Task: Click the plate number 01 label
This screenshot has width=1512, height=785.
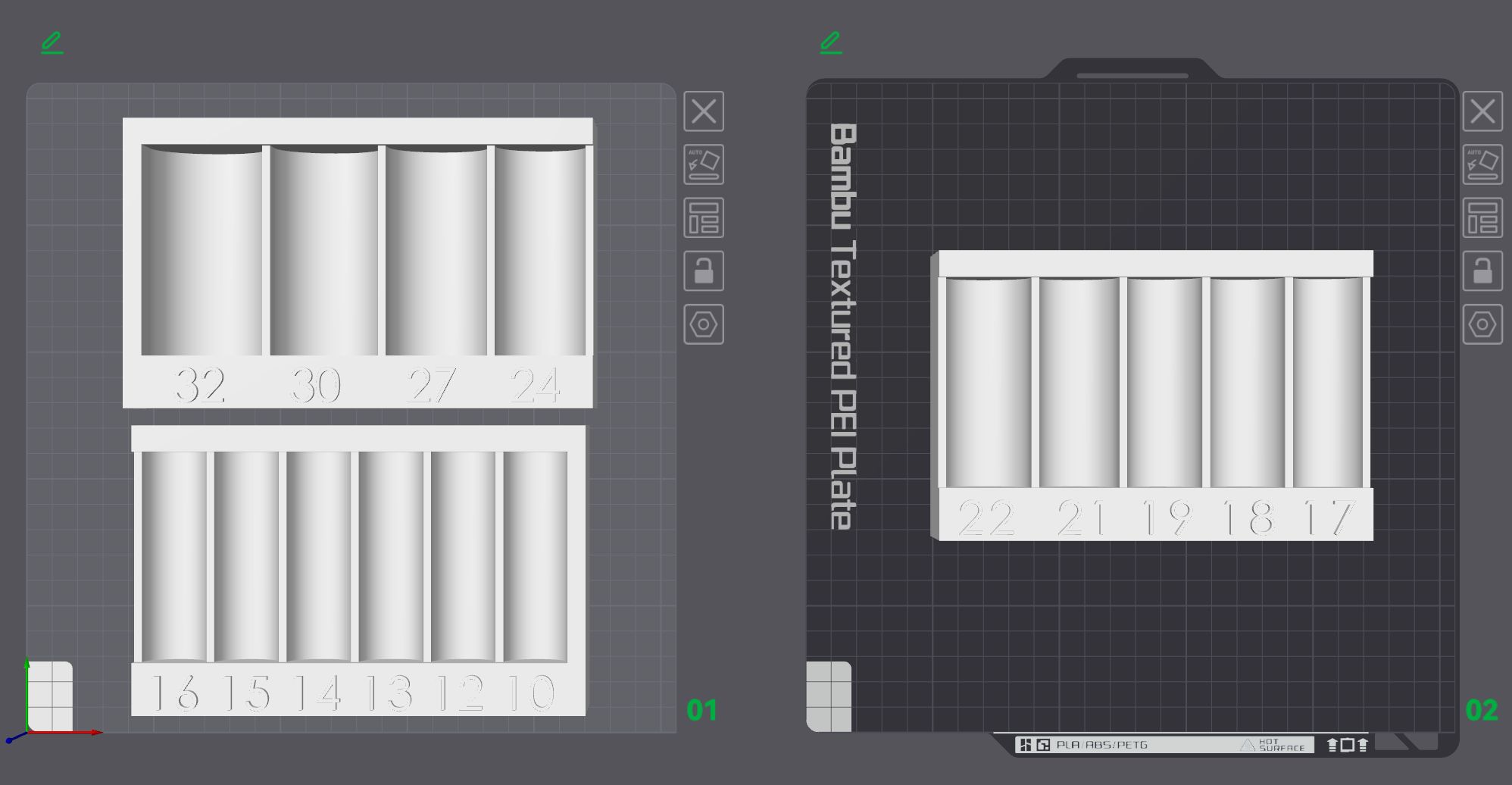Action: click(x=701, y=710)
